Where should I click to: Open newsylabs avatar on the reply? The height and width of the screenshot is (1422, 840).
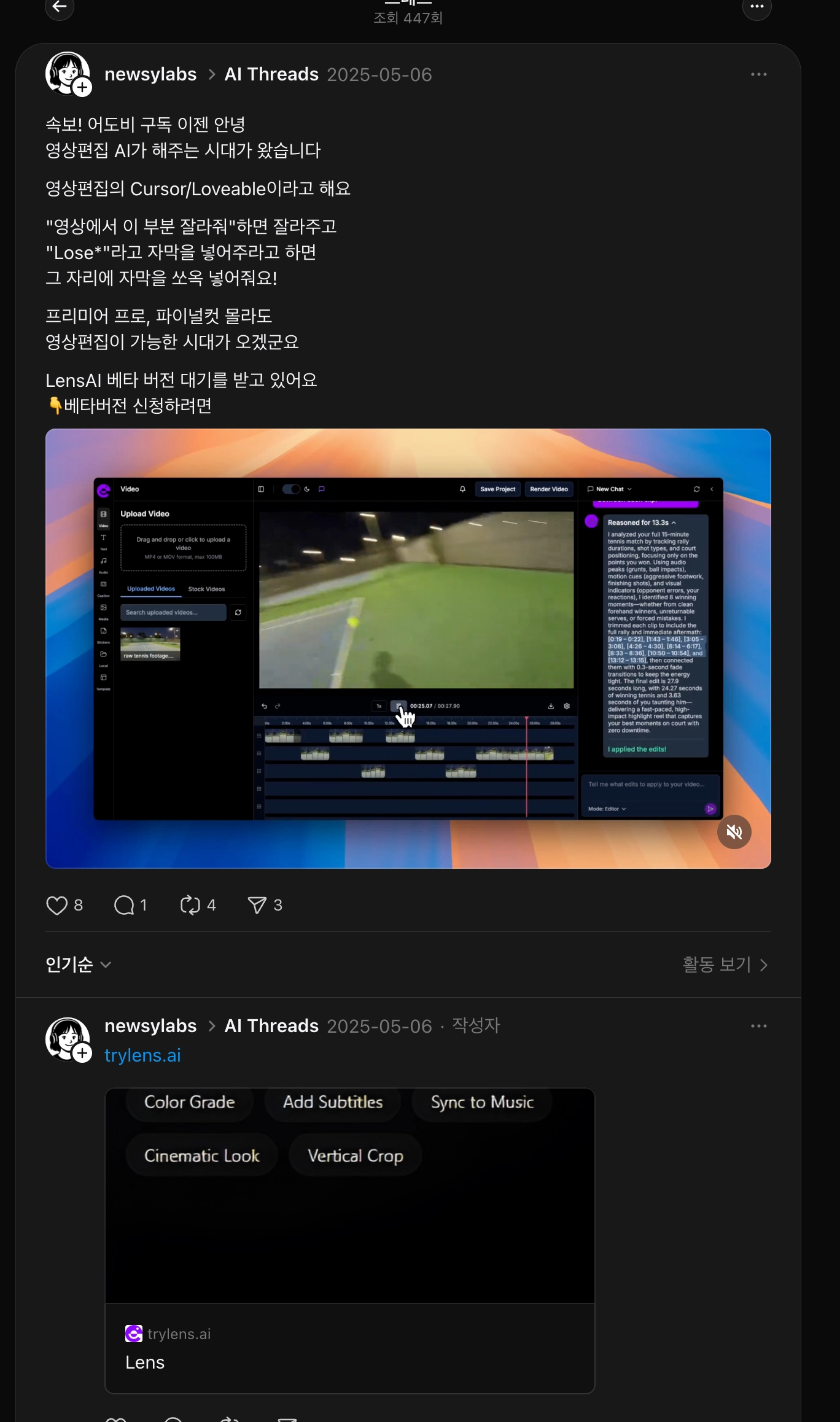click(x=68, y=1039)
